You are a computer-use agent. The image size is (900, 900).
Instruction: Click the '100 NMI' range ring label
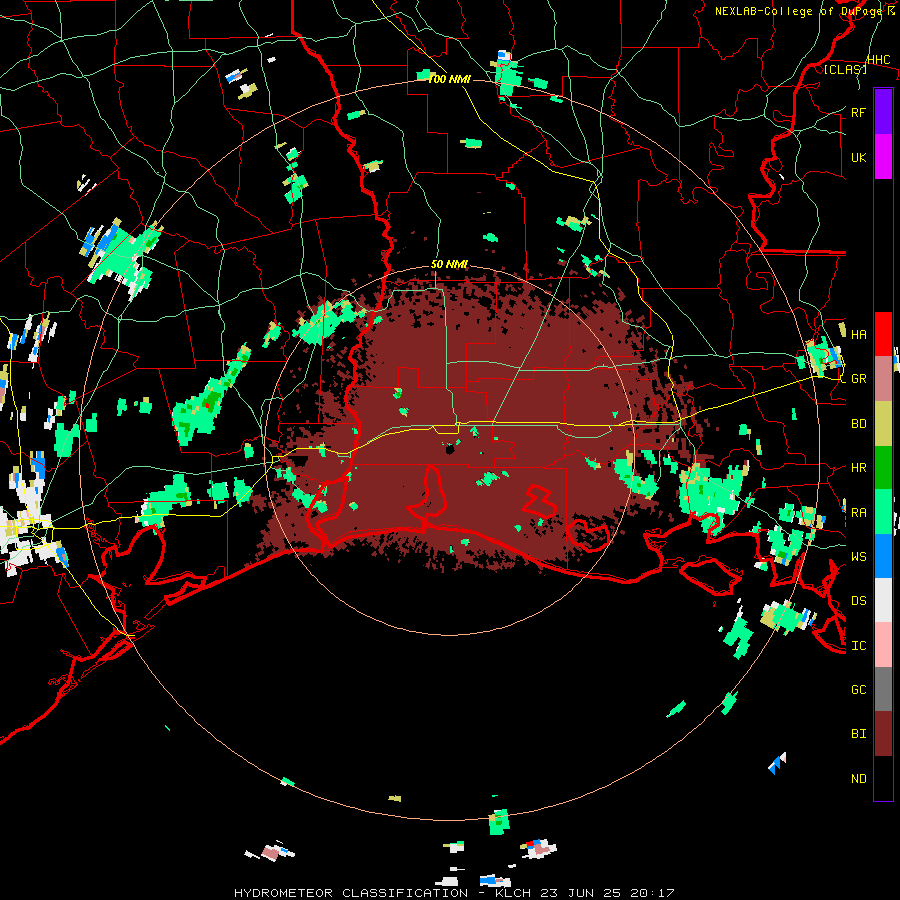click(x=449, y=79)
